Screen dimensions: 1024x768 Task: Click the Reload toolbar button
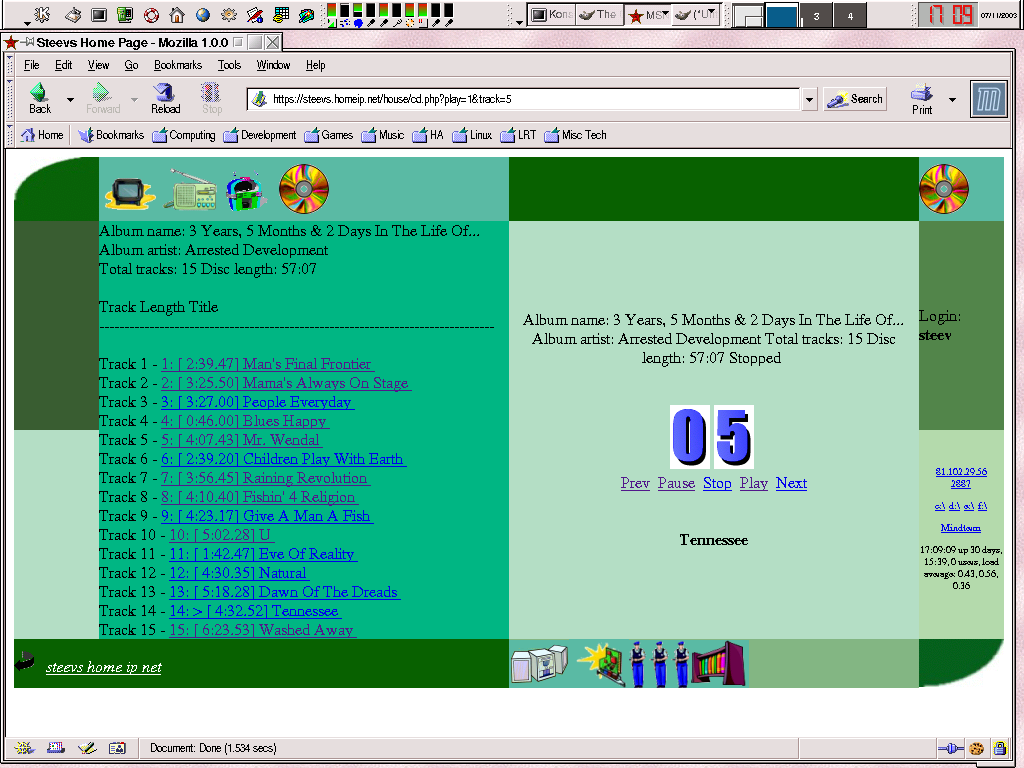pyautogui.click(x=165, y=98)
